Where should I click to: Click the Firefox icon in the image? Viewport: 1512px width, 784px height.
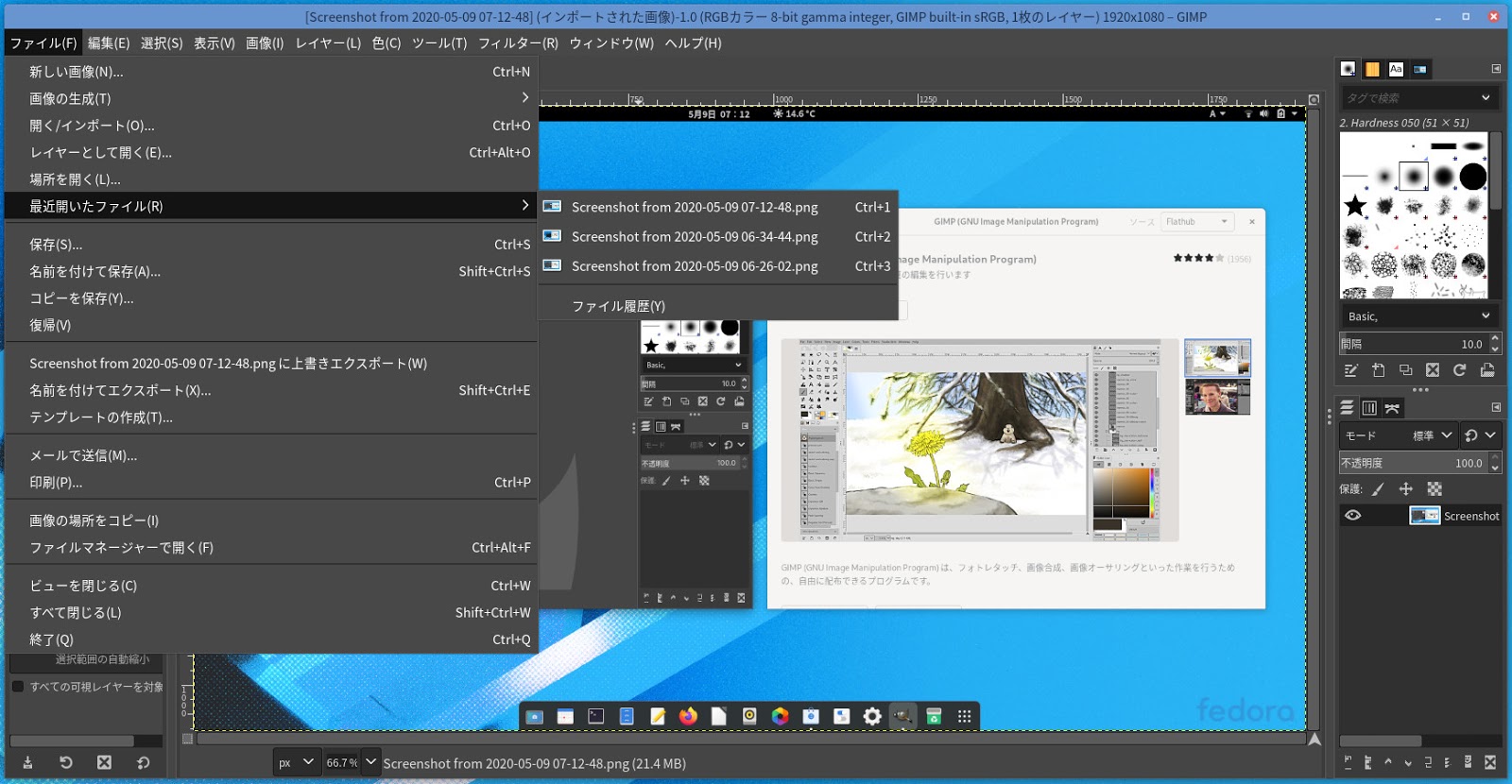688,716
